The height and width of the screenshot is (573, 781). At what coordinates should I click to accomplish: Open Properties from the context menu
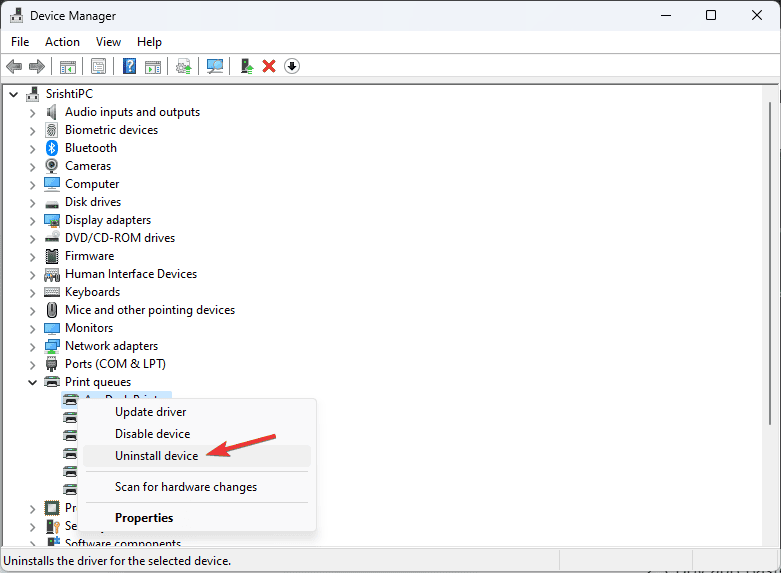click(x=197, y=518)
